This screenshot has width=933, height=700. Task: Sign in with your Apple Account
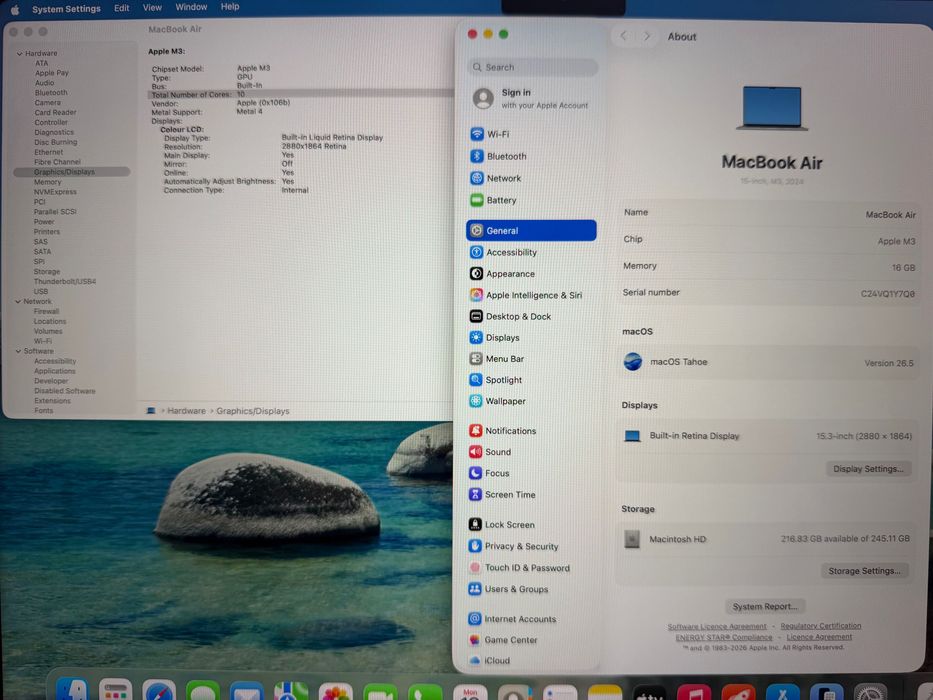[531, 99]
